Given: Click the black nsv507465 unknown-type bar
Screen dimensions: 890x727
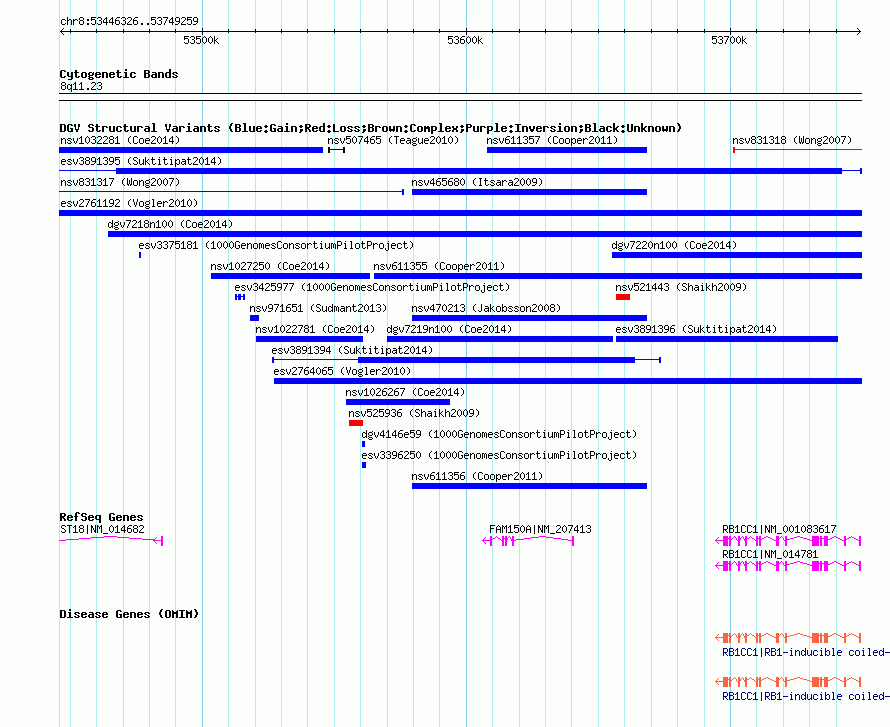Looking at the screenshot, I should coord(337,150).
